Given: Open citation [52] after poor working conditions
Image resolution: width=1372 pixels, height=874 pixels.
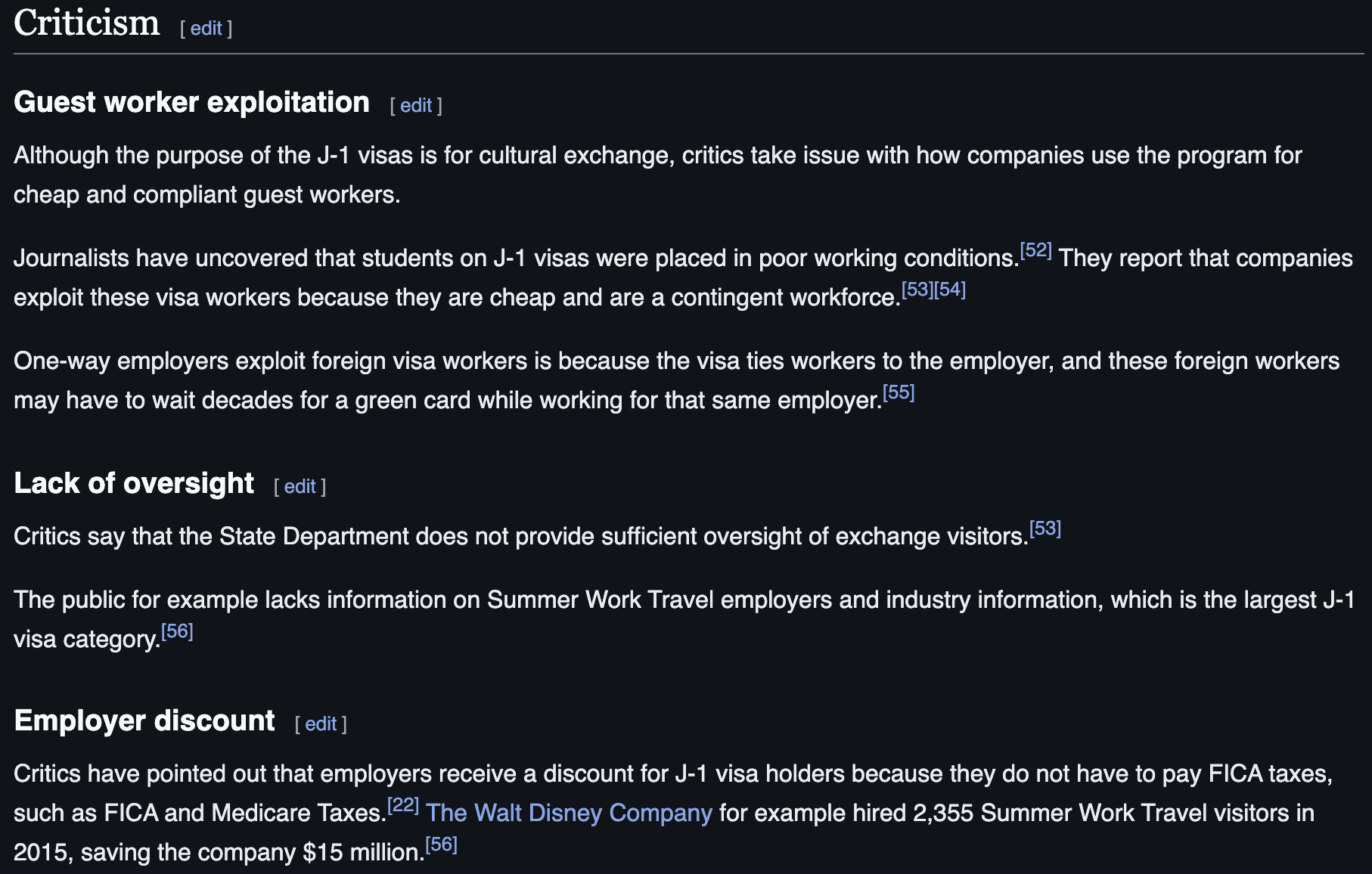Looking at the screenshot, I should tap(1035, 250).
